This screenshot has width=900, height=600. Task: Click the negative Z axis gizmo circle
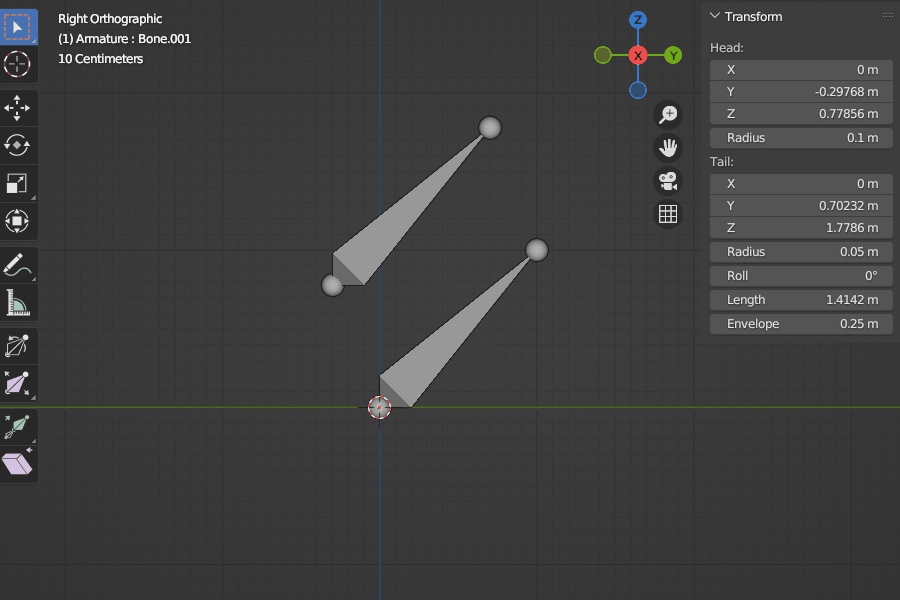[638, 90]
